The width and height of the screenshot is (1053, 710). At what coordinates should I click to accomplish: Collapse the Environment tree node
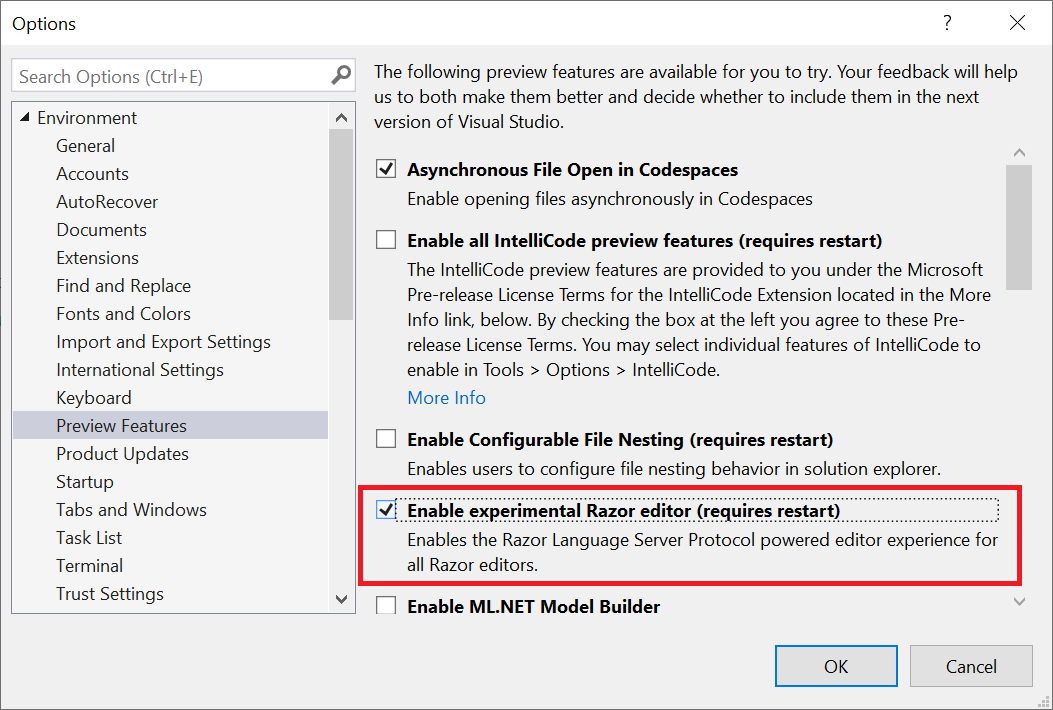click(x=25, y=117)
